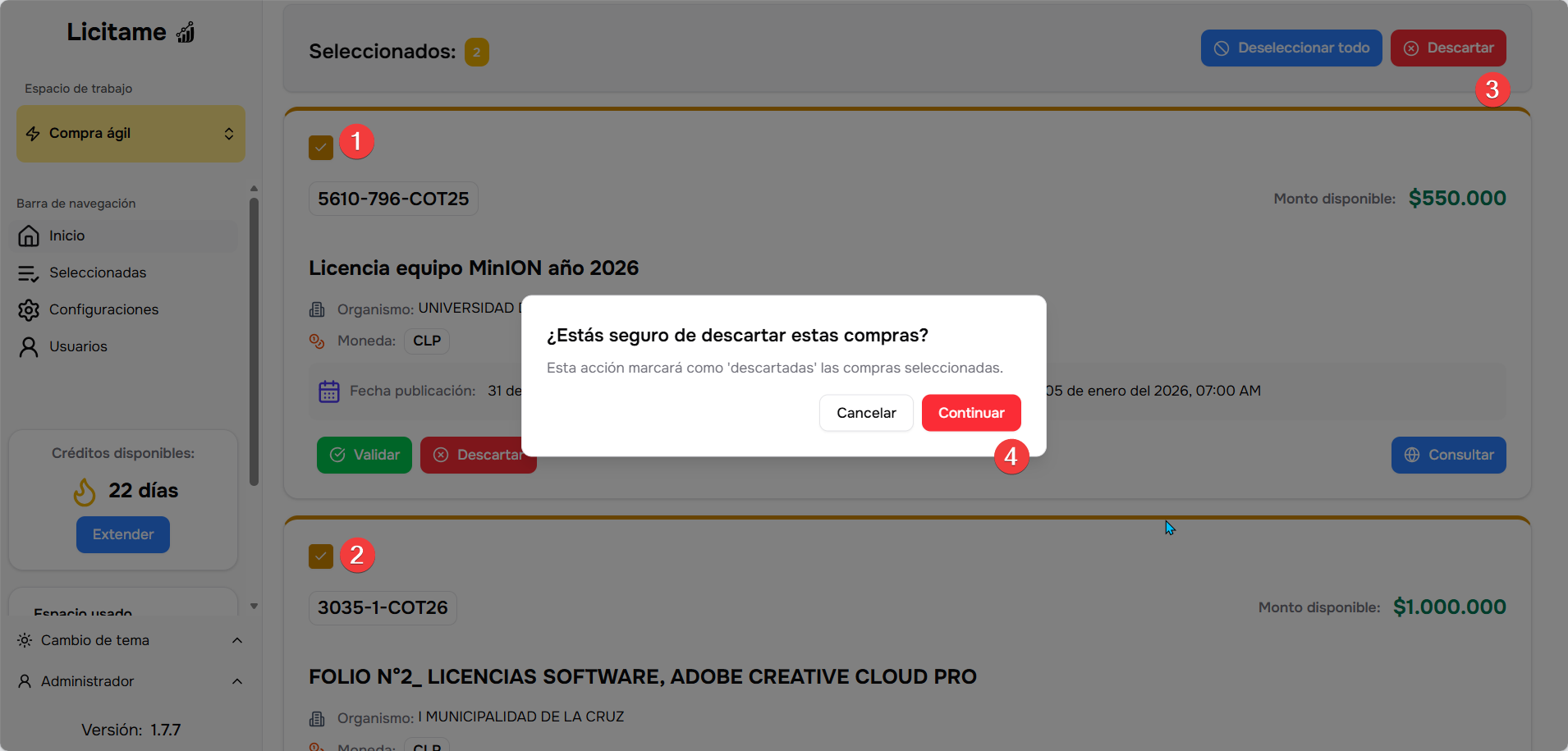Click the Usuarios person icon
Image resolution: width=1568 pixels, height=751 pixels.
tap(29, 347)
